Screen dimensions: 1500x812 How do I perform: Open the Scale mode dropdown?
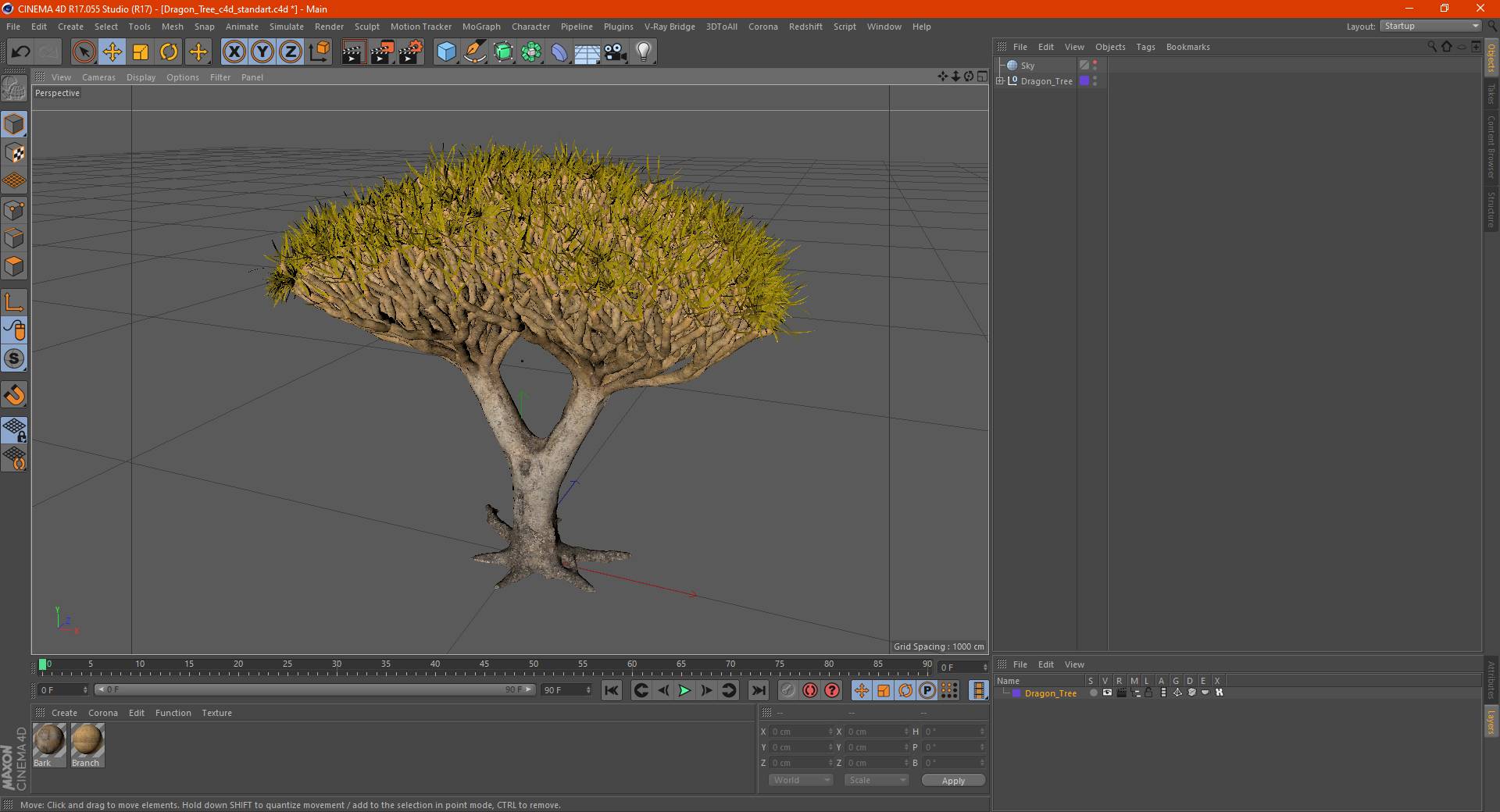coord(877,780)
